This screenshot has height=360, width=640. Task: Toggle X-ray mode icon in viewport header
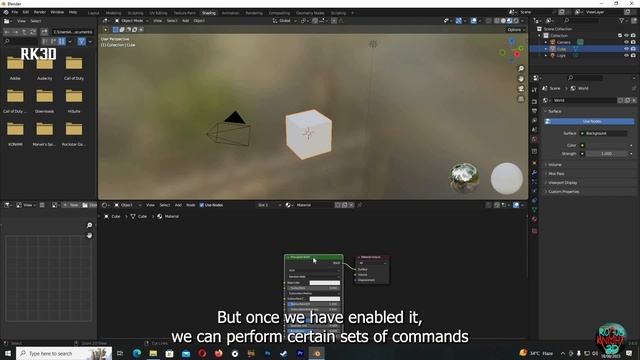click(x=488, y=20)
